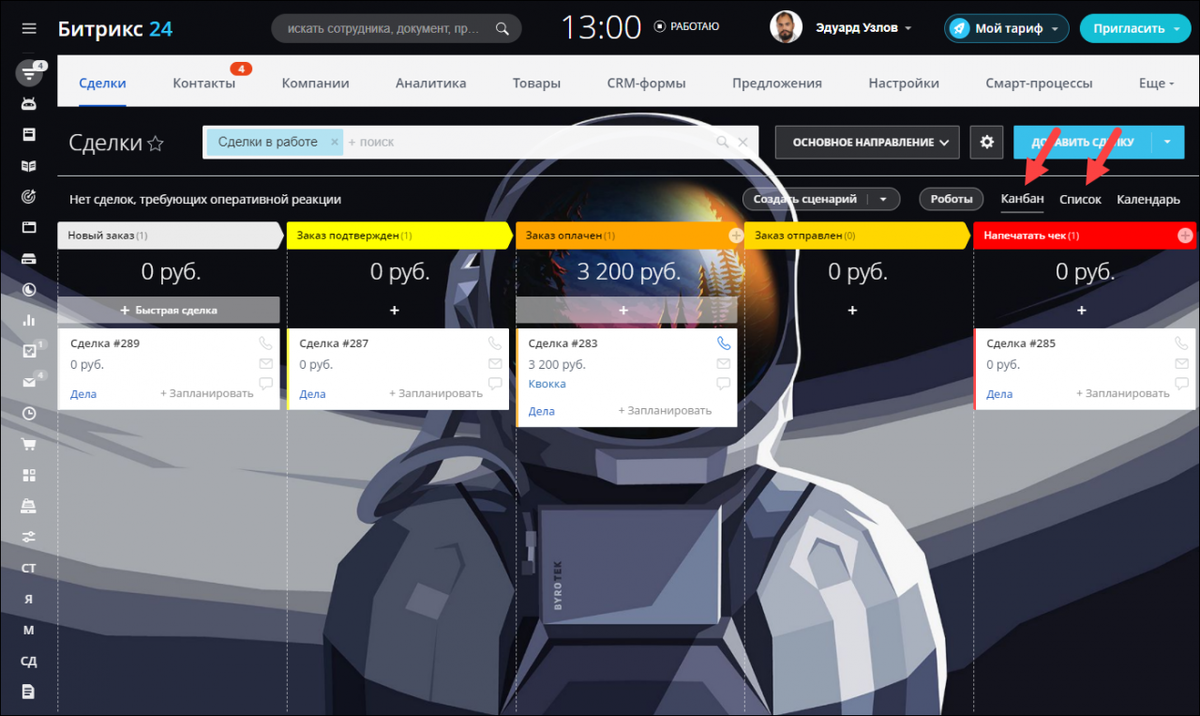Click the clock icon in sidebar
The width and height of the screenshot is (1200, 716).
pyautogui.click(x=29, y=412)
